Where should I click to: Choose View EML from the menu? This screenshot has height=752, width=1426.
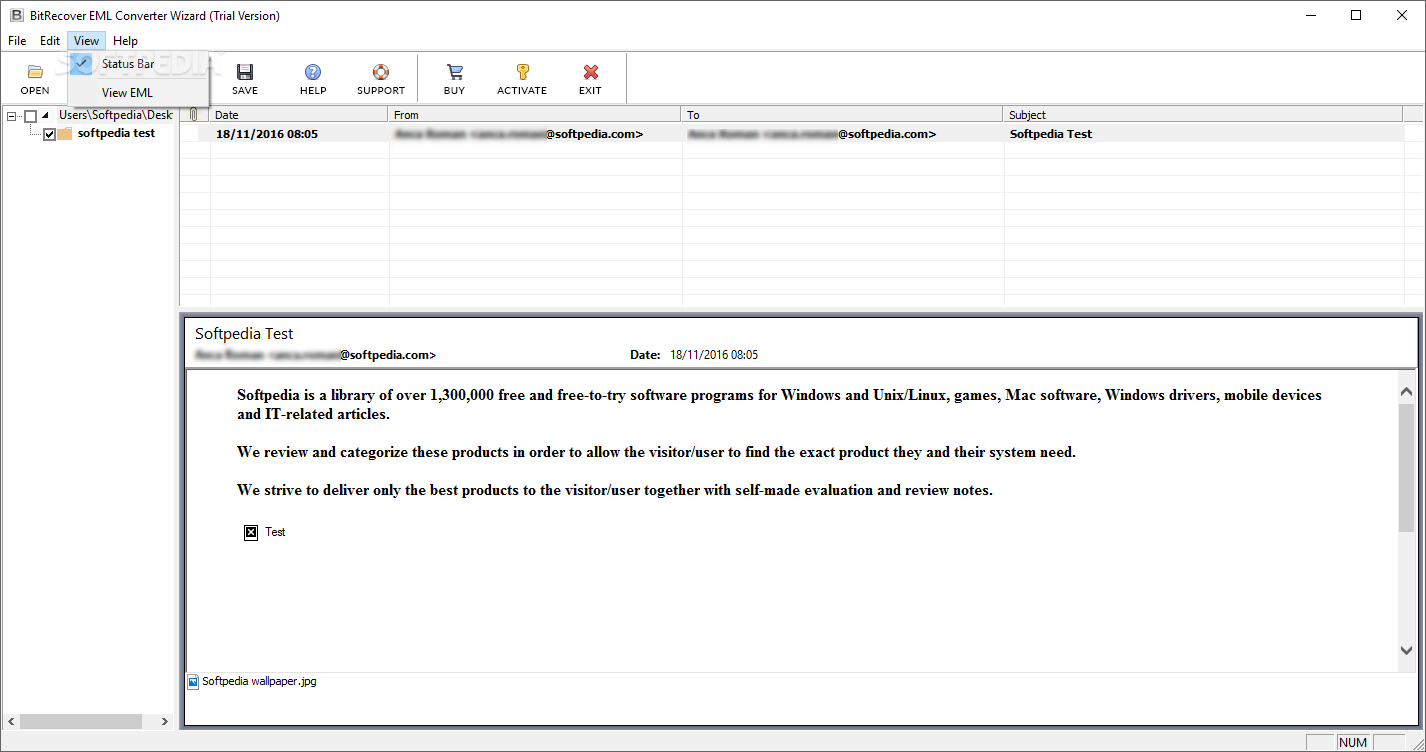(x=138, y=93)
